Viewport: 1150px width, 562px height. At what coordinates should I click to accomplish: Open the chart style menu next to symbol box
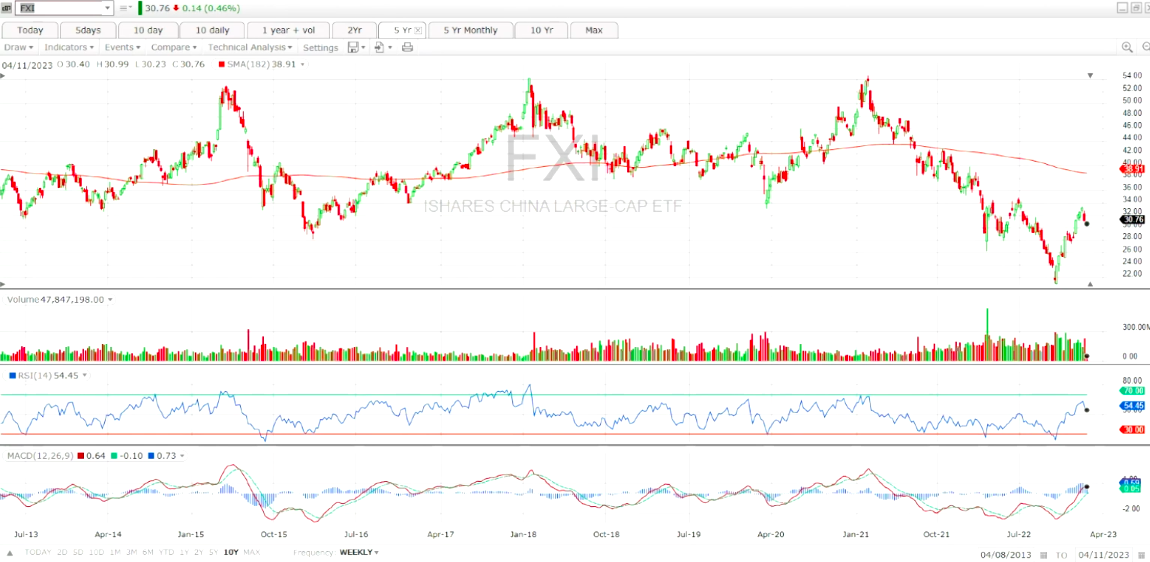[125, 8]
